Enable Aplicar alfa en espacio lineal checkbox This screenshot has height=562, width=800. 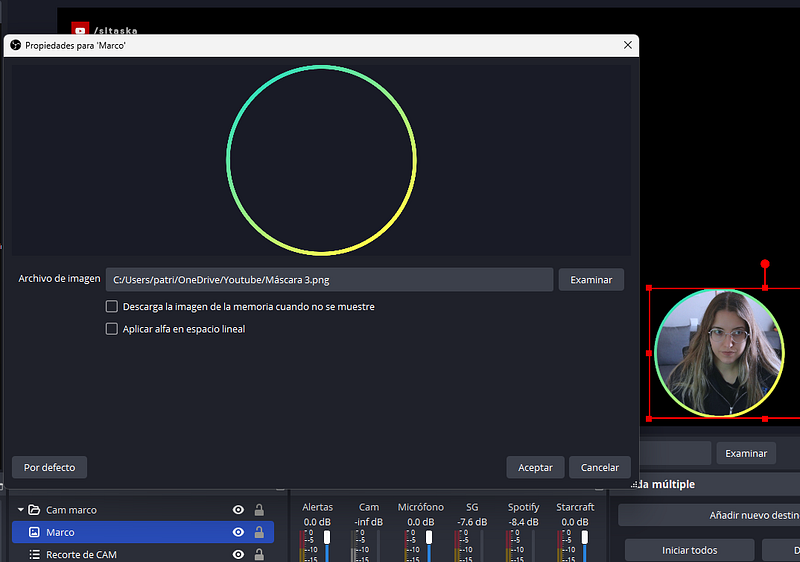[x=112, y=329]
